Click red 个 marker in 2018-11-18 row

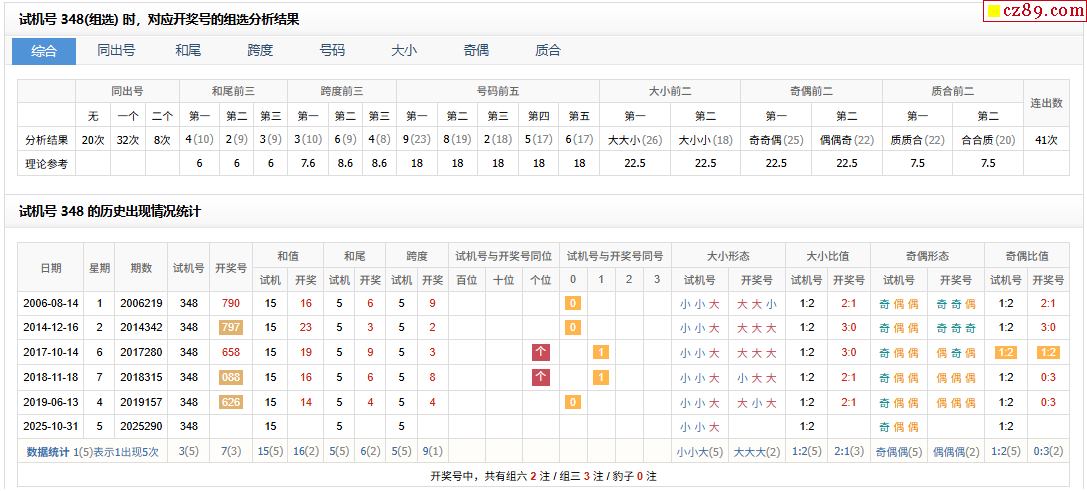pyautogui.click(x=541, y=377)
